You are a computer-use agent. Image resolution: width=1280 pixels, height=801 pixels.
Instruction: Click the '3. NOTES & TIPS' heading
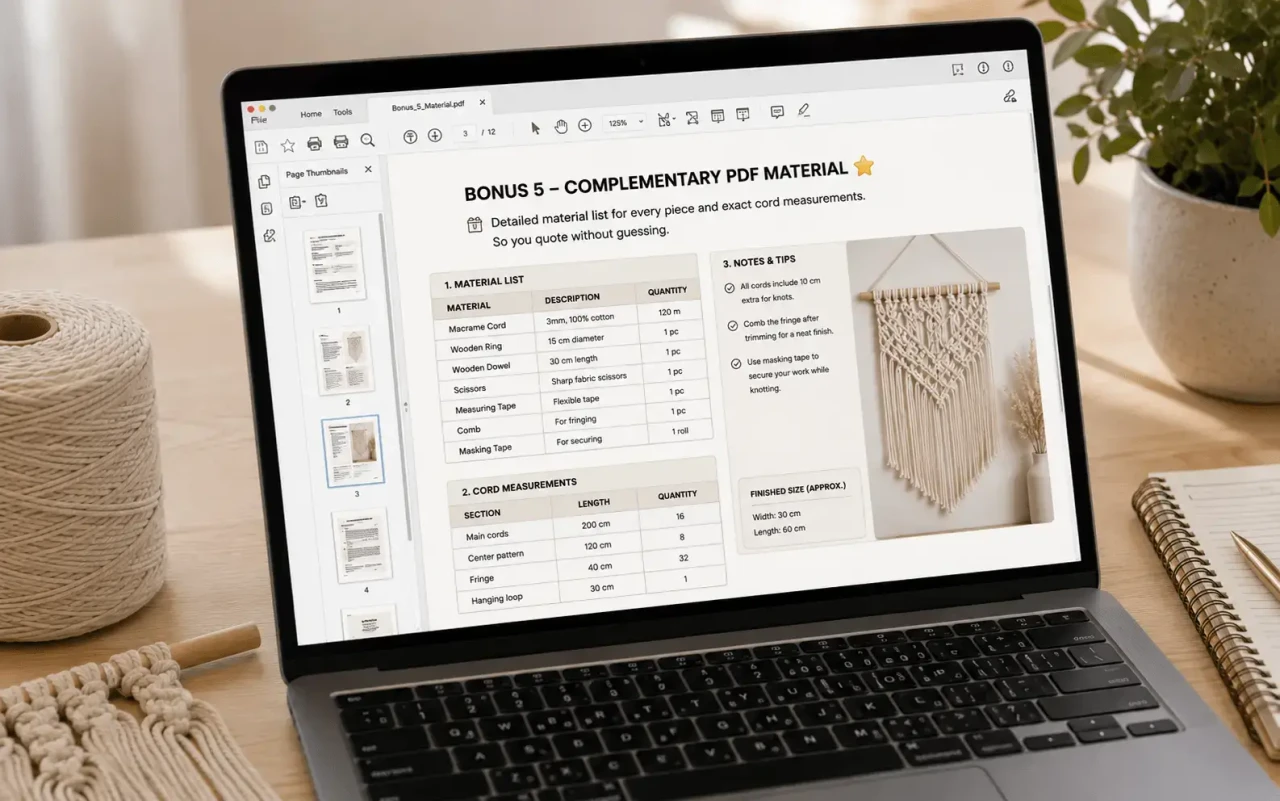tap(759, 262)
